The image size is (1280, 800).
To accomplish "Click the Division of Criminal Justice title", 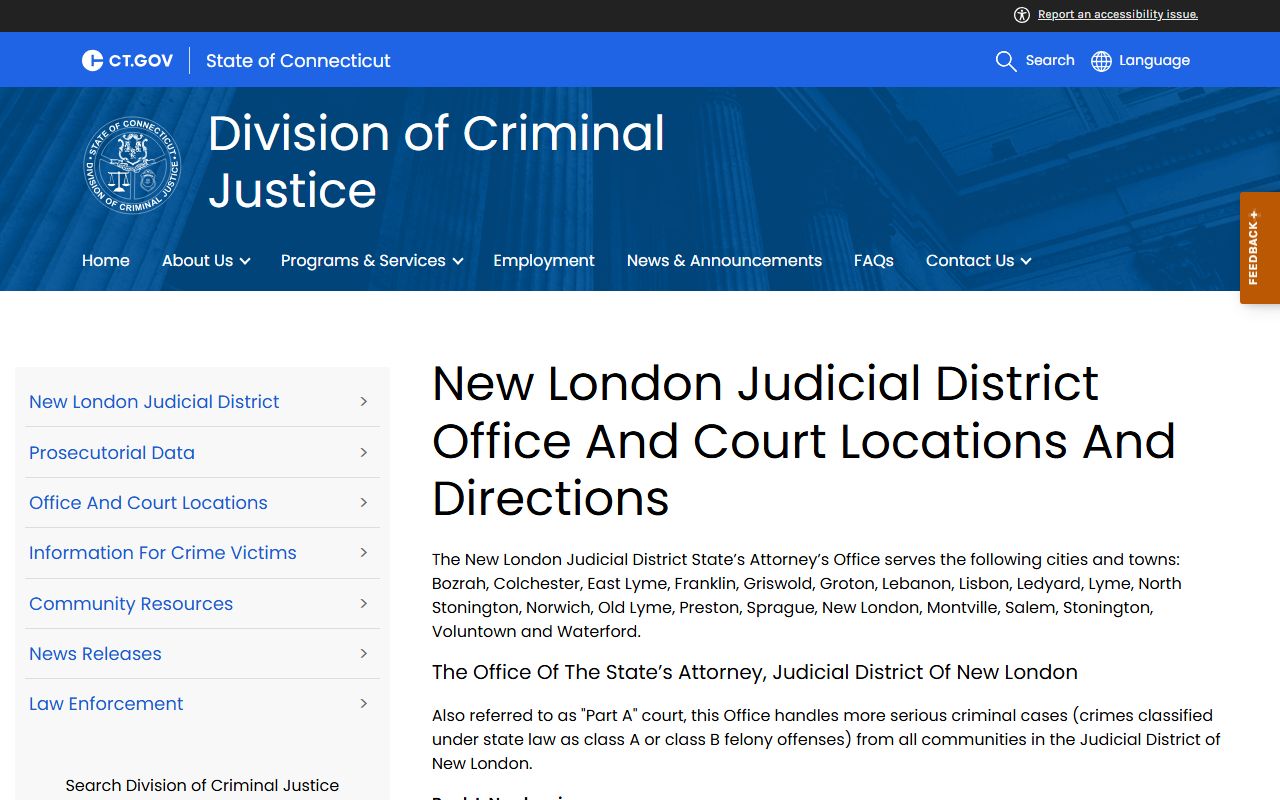I will point(436,162).
